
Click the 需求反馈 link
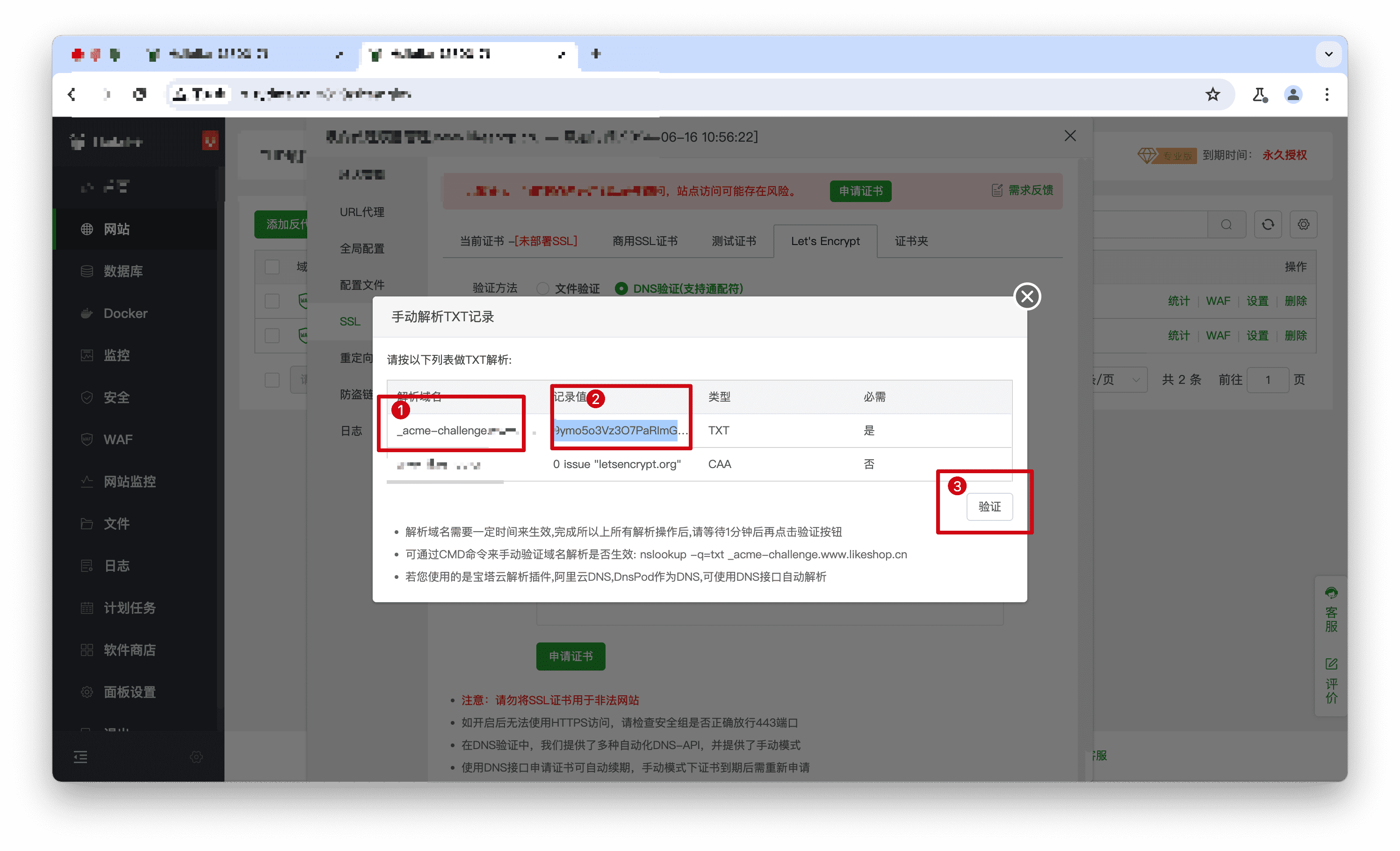pos(1022,190)
